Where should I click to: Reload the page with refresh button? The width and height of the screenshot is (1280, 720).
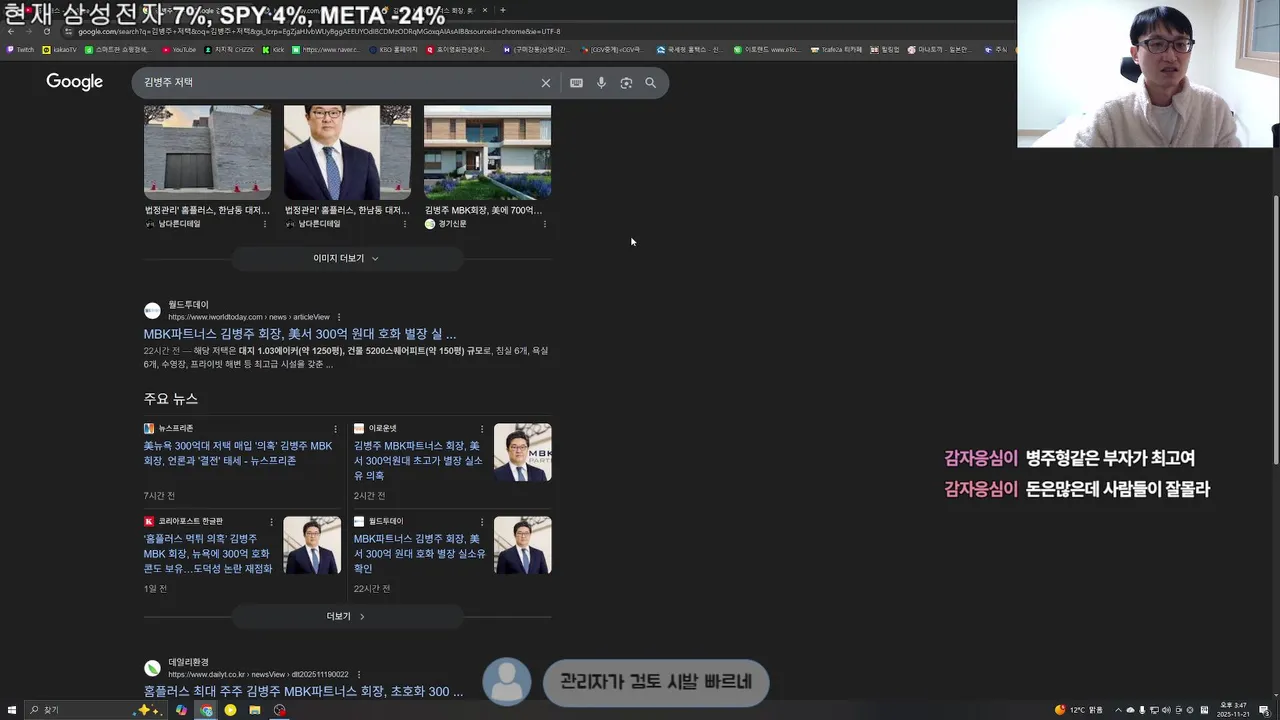(x=46, y=31)
